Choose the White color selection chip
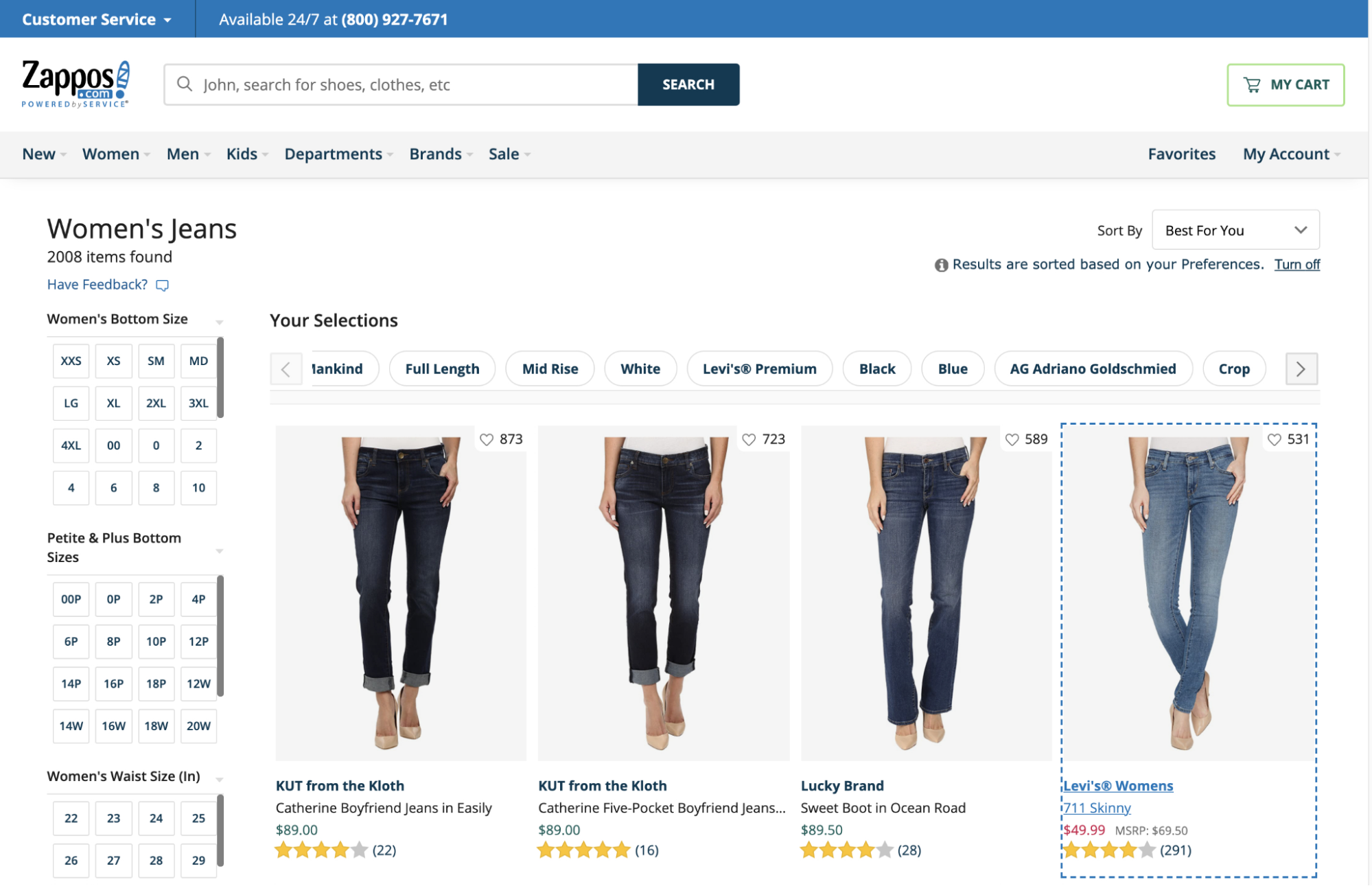The image size is (1372, 886). click(x=640, y=369)
